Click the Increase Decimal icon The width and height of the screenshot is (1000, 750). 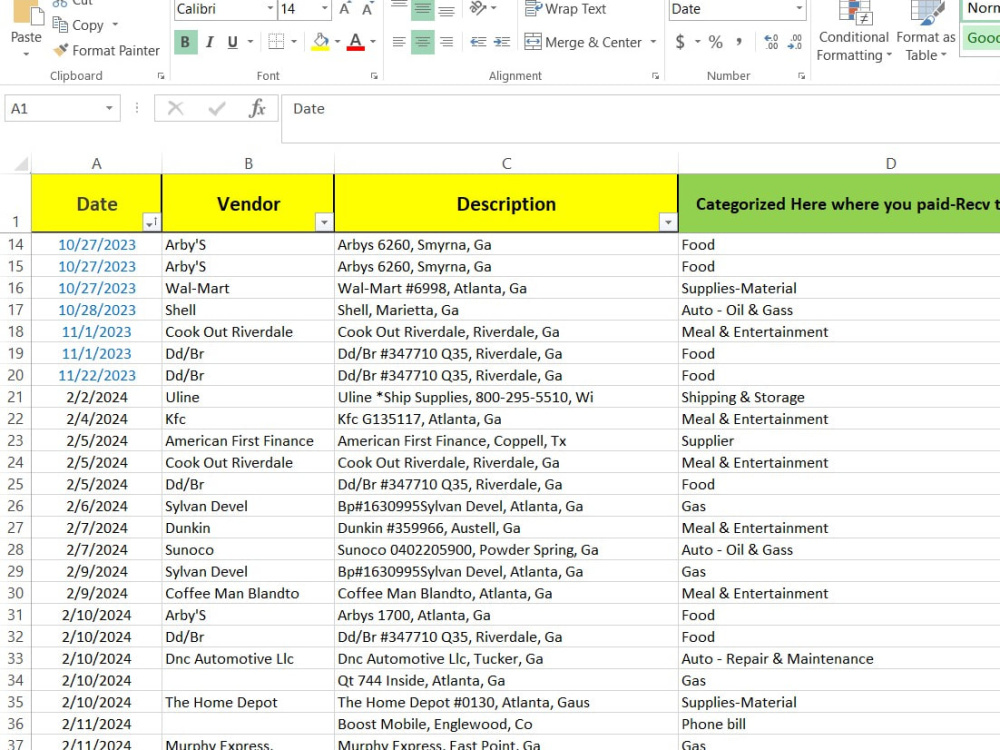pyautogui.click(x=771, y=42)
